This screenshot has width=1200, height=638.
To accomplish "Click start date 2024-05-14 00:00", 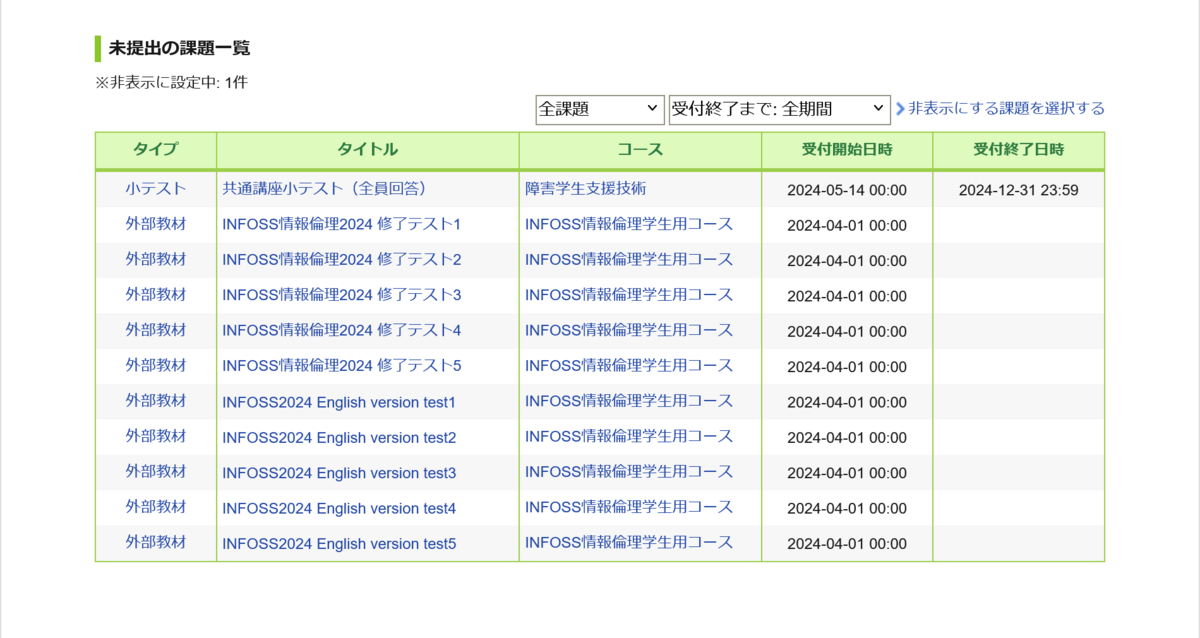I will click(x=847, y=190).
